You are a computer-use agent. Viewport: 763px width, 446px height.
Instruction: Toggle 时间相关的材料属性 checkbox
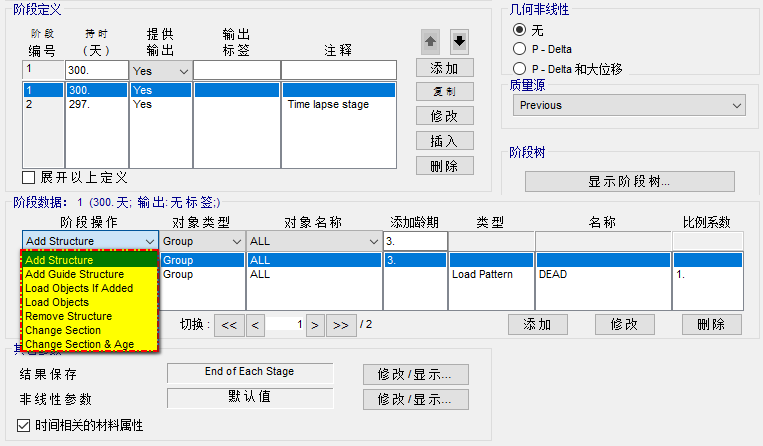click(25, 425)
